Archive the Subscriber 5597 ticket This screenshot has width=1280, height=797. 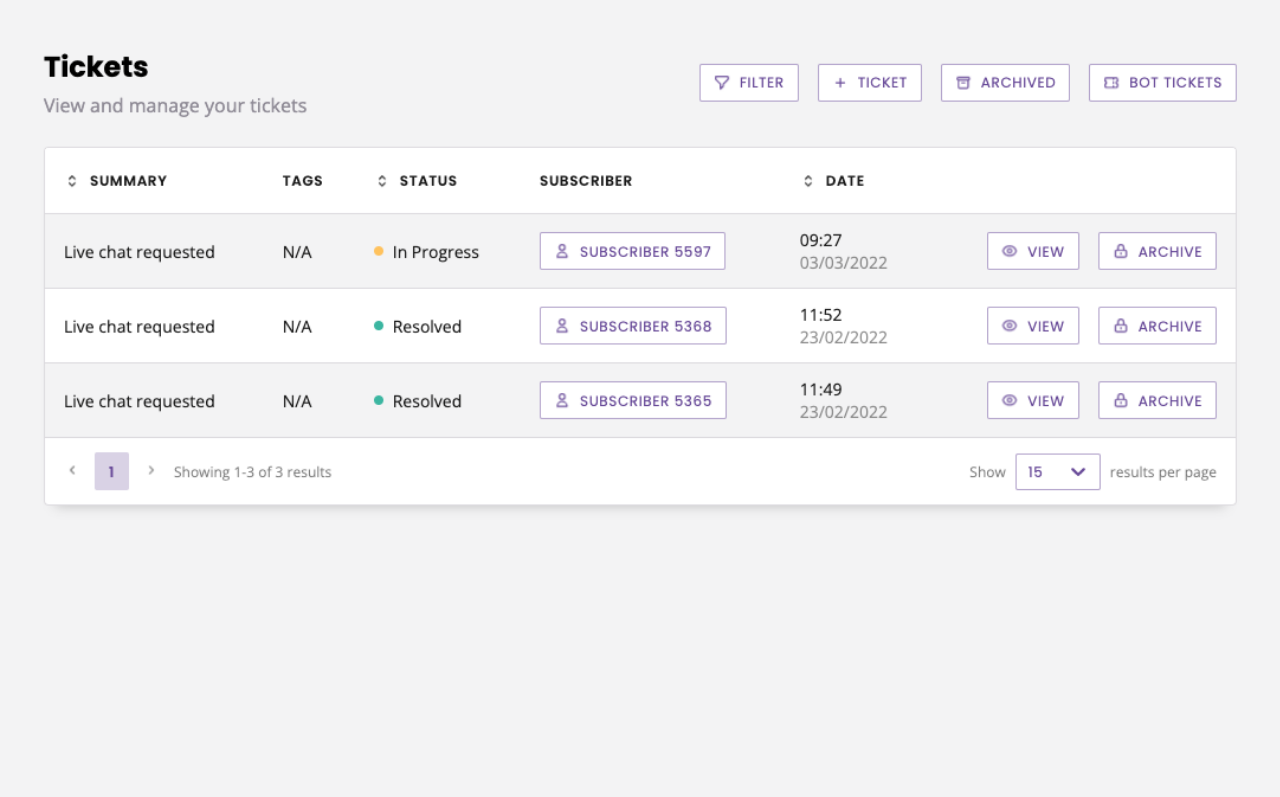point(1158,252)
